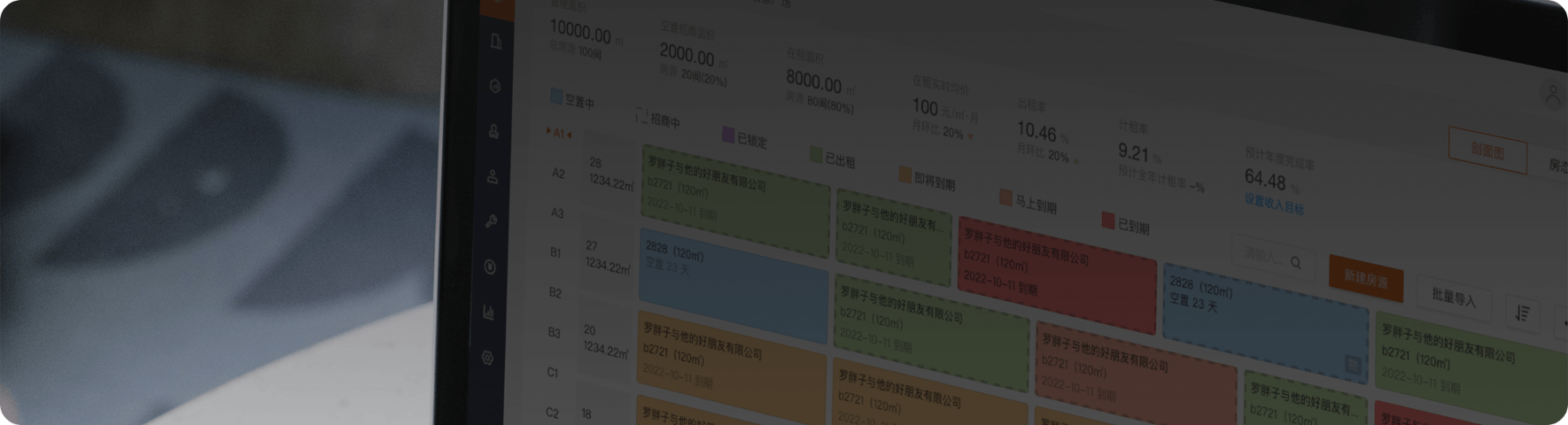The height and width of the screenshot is (425, 1568).
Task: Click the small icon in the dashed blue 2828 card
Action: [1353, 364]
